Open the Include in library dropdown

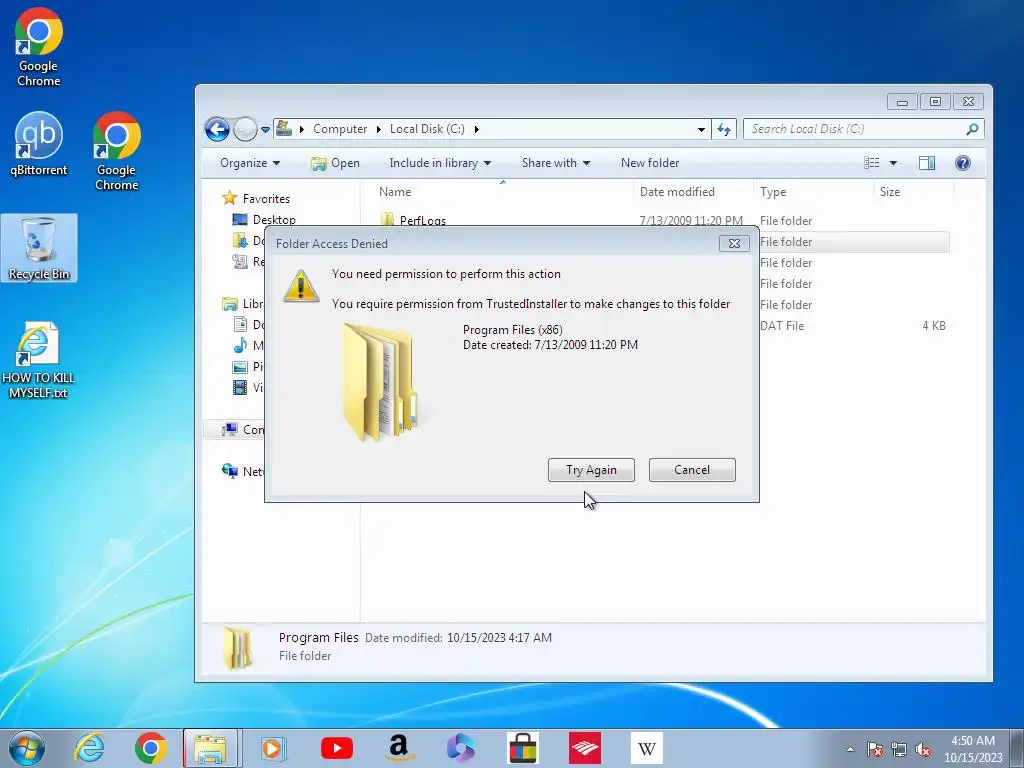[x=440, y=163]
